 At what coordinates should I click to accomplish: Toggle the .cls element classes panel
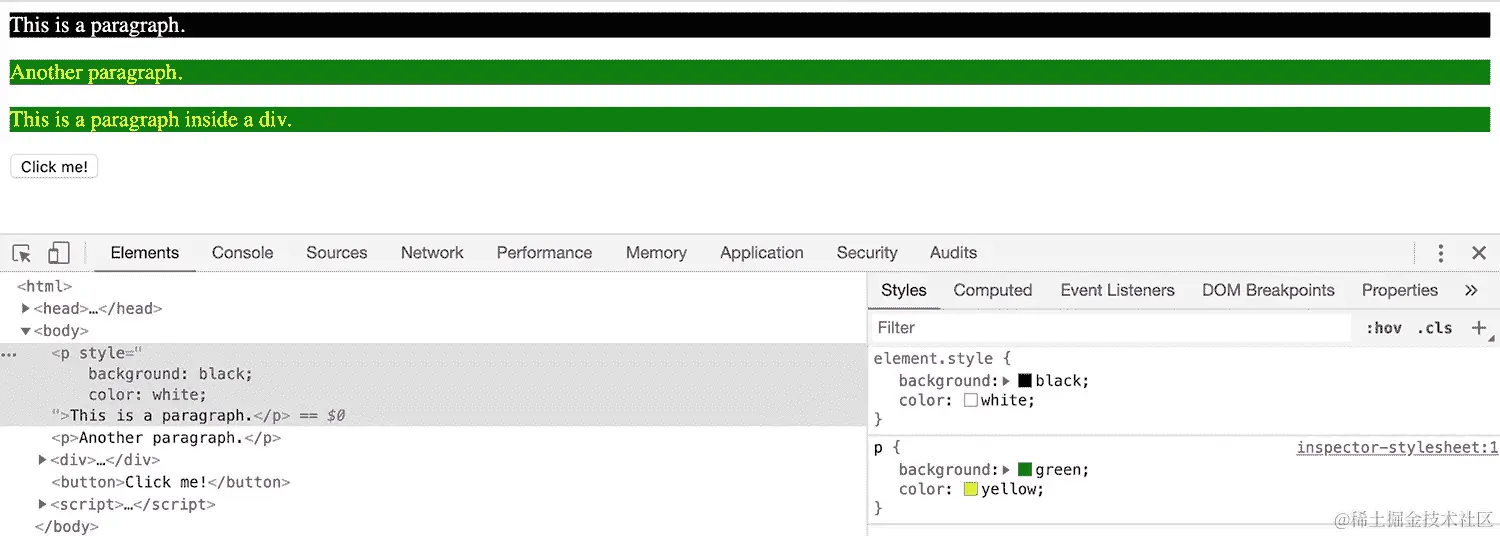coord(1434,328)
